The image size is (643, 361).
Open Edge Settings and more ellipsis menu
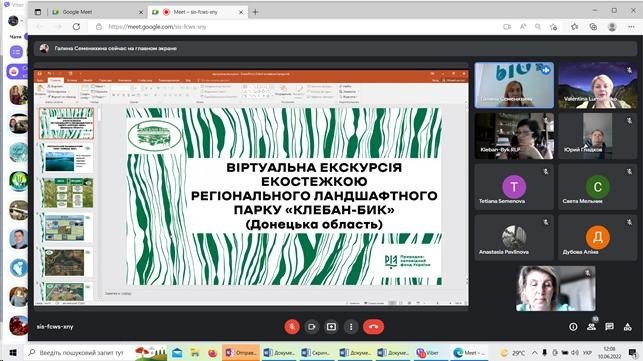(631, 27)
